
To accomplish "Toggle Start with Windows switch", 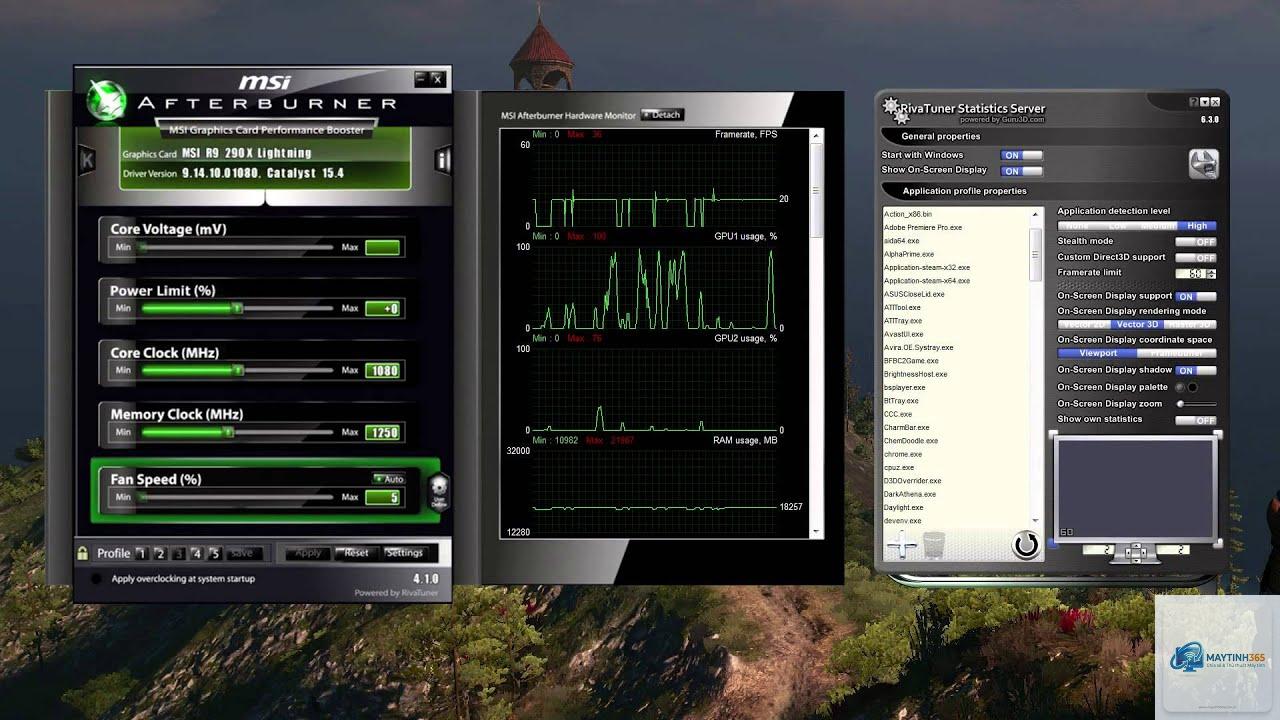I will [x=1021, y=156].
